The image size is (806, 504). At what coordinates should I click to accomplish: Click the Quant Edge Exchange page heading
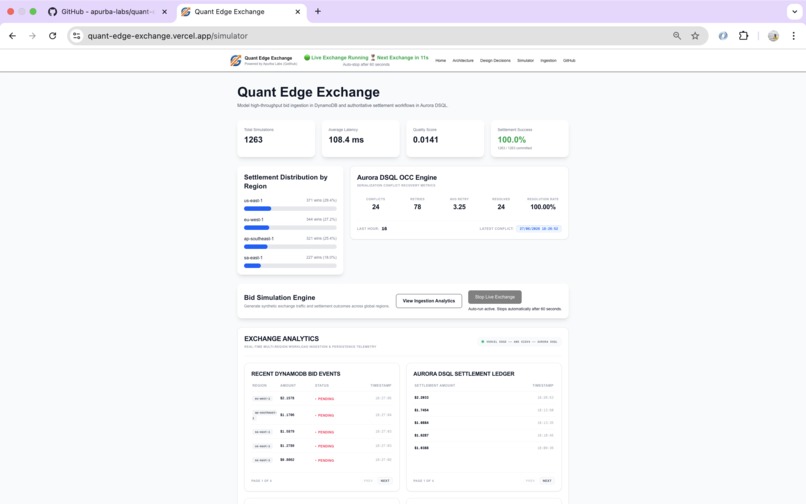pos(308,92)
